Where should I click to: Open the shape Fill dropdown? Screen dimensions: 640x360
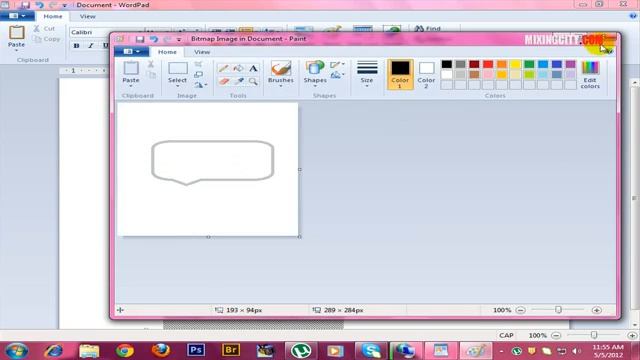[x=337, y=75]
